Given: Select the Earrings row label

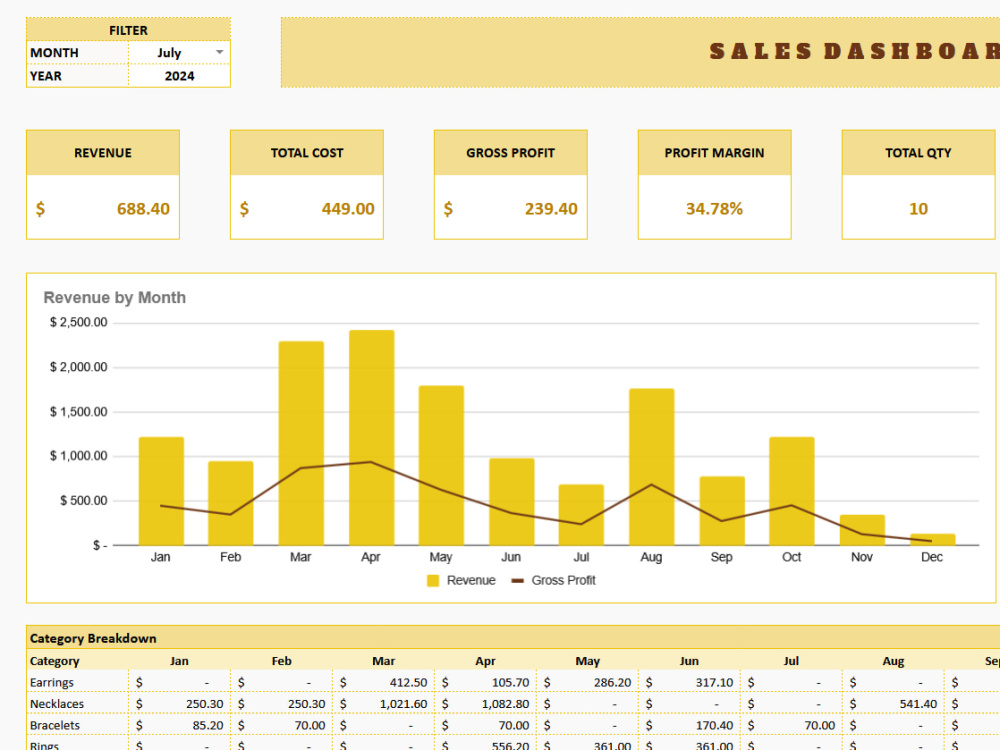Looking at the screenshot, I should click(52, 682).
